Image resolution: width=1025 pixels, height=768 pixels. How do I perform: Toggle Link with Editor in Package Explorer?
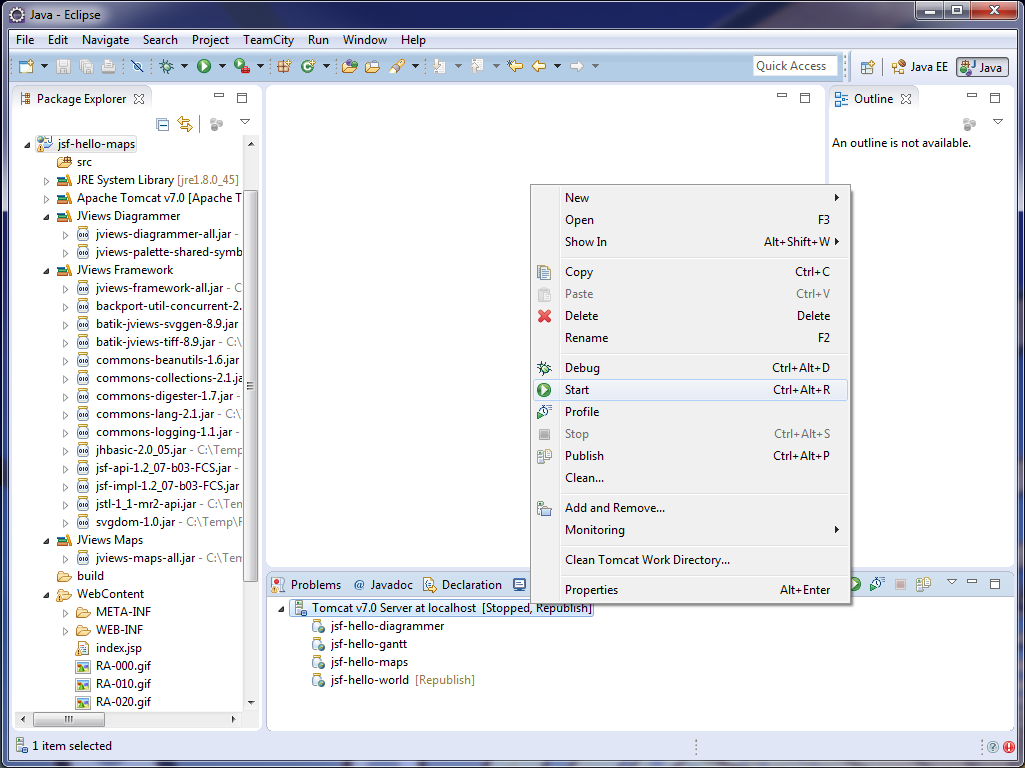pyautogui.click(x=184, y=124)
